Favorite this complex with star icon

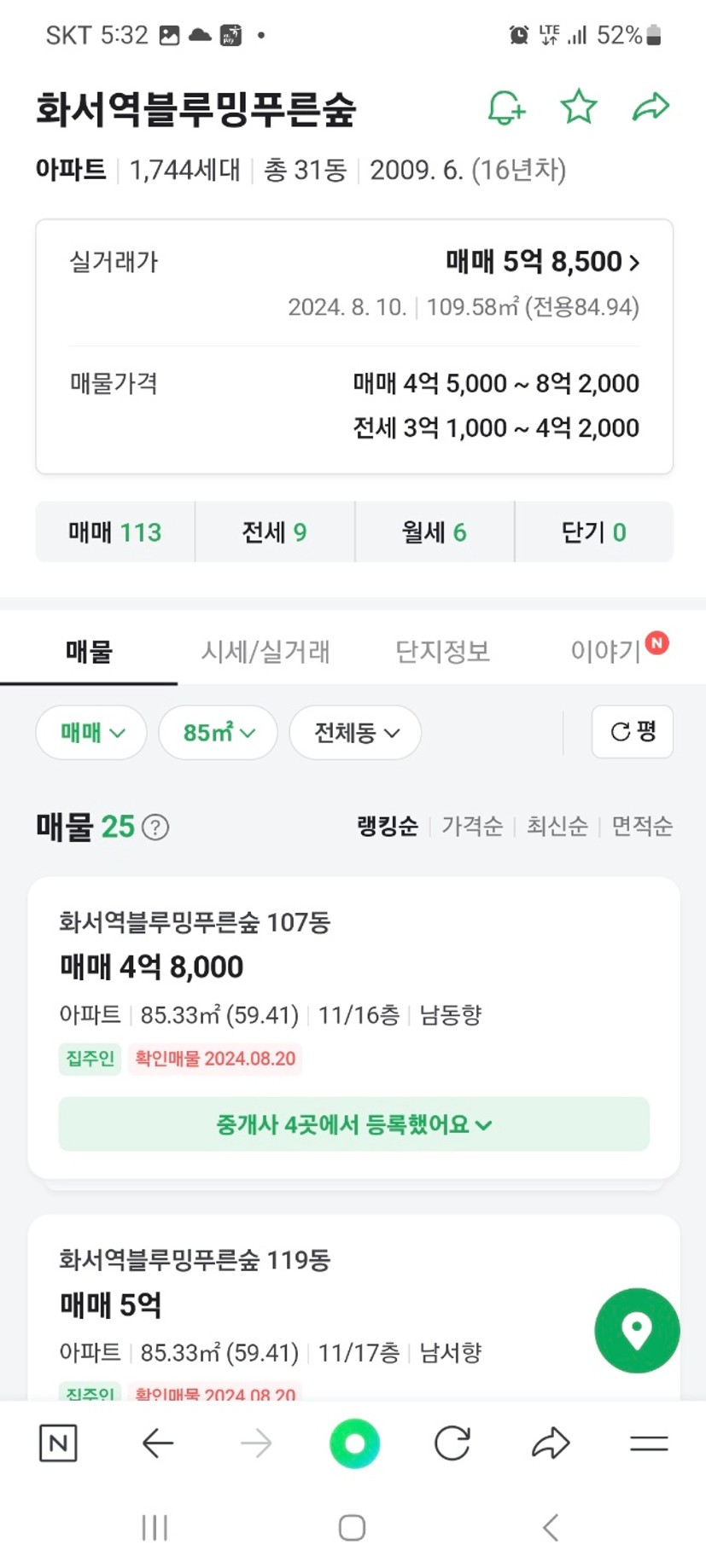pos(578,107)
